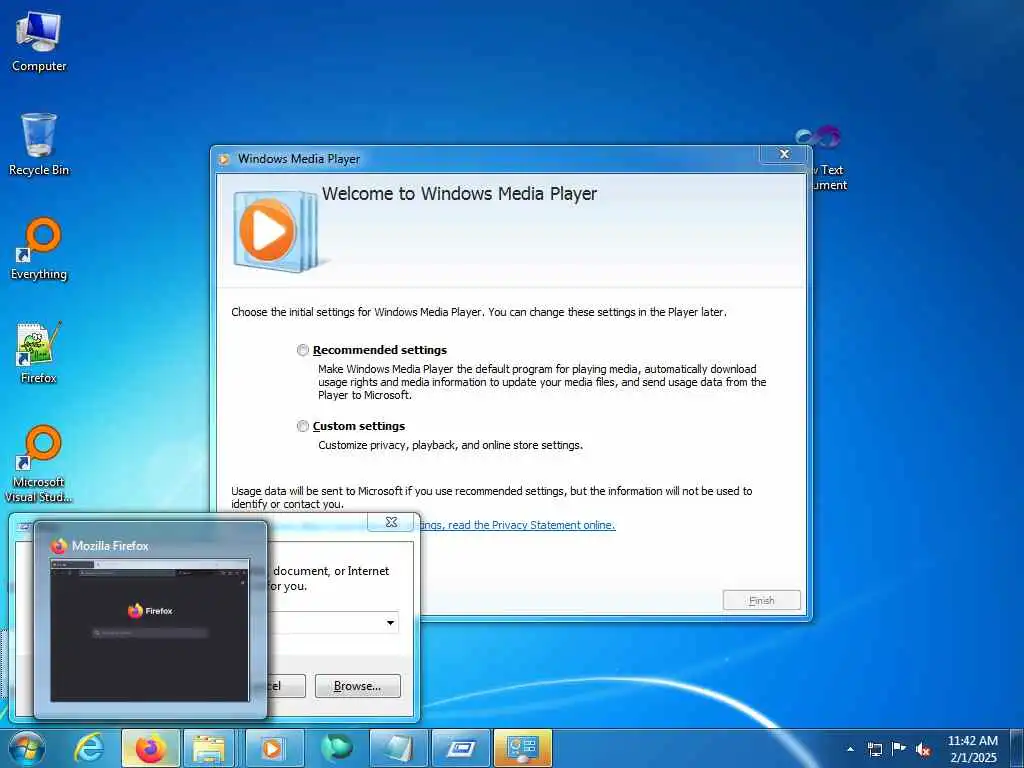1024x768 pixels.
Task: Click the Windows Start orb
Action: coord(27,748)
